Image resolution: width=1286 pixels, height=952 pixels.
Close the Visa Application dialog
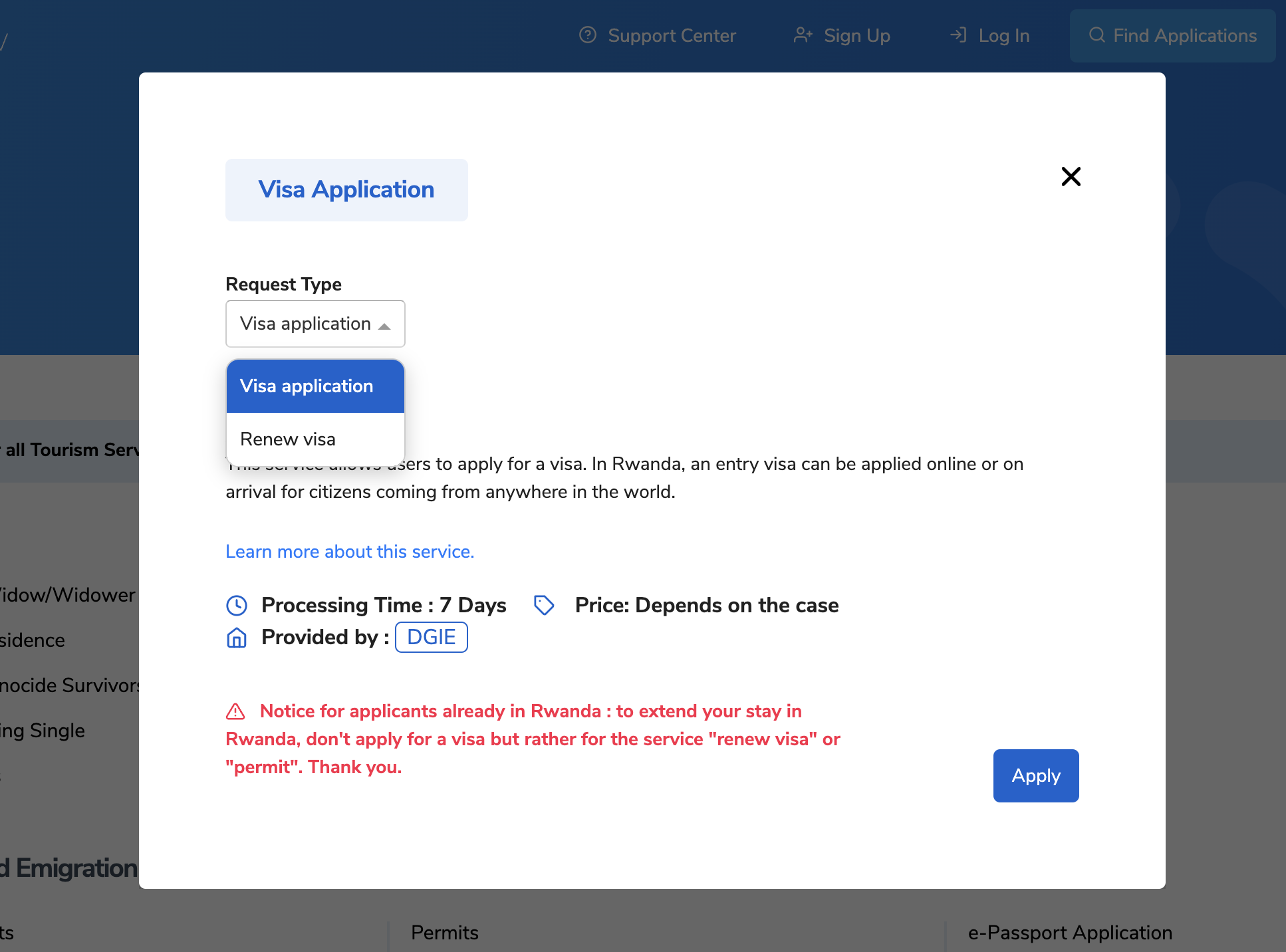tap(1071, 176)
